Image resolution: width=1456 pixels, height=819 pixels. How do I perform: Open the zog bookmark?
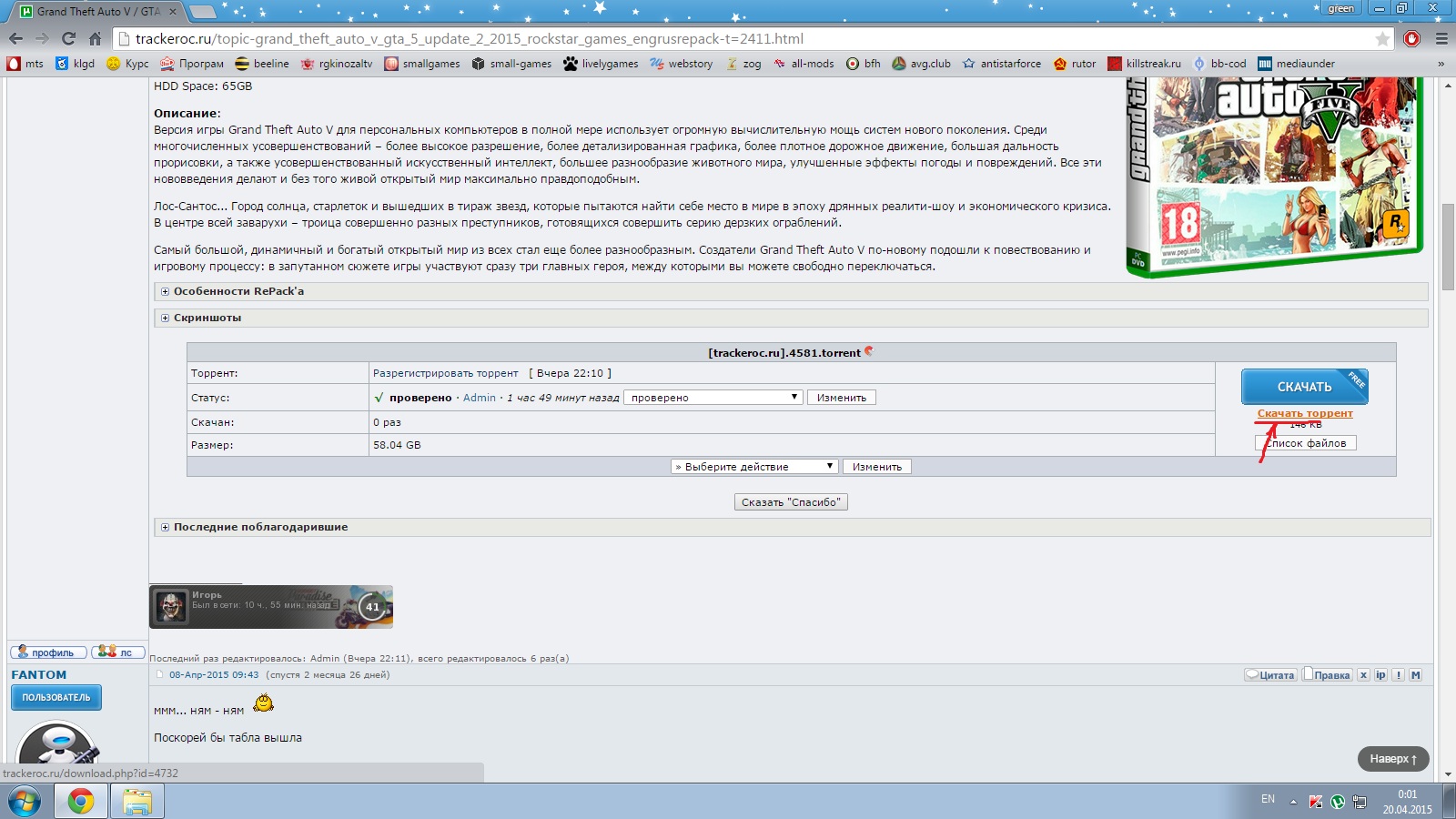point(743,64)
